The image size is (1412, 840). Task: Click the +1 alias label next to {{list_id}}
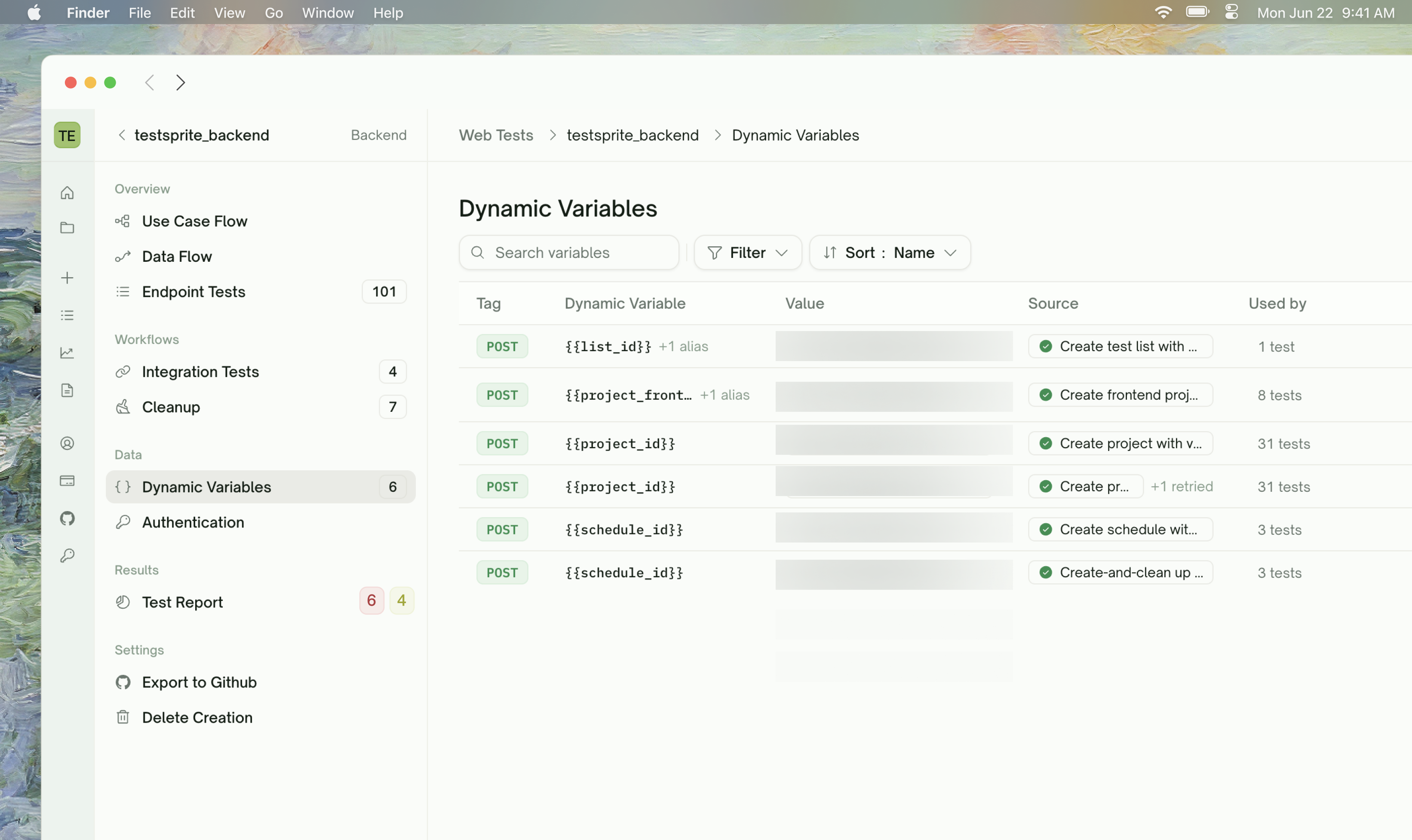click(683, 346)
